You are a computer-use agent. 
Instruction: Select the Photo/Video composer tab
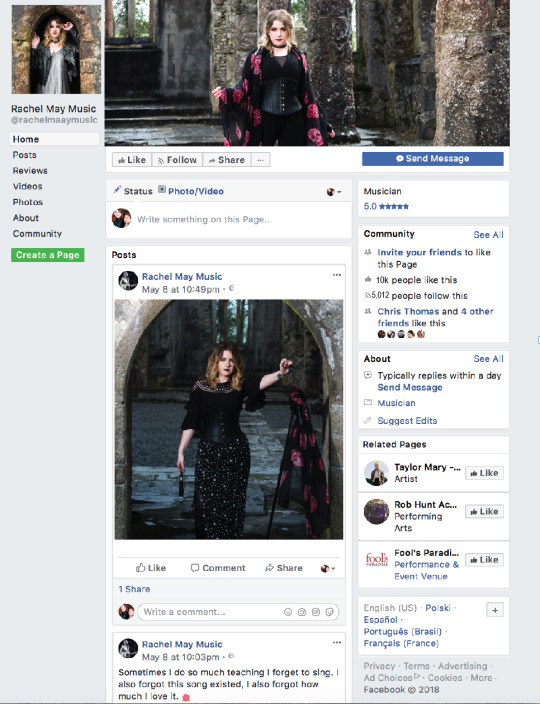[x=191, y=191]
